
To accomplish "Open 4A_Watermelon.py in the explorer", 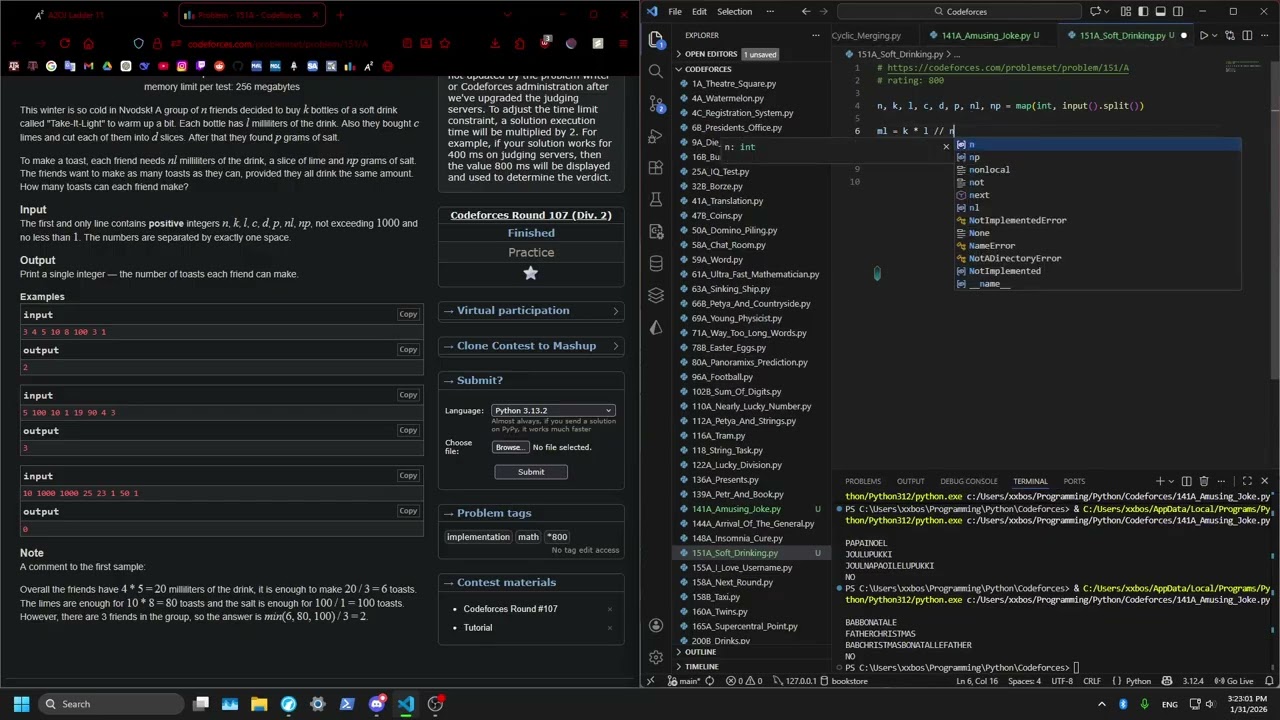I will (x=727, y=98).
